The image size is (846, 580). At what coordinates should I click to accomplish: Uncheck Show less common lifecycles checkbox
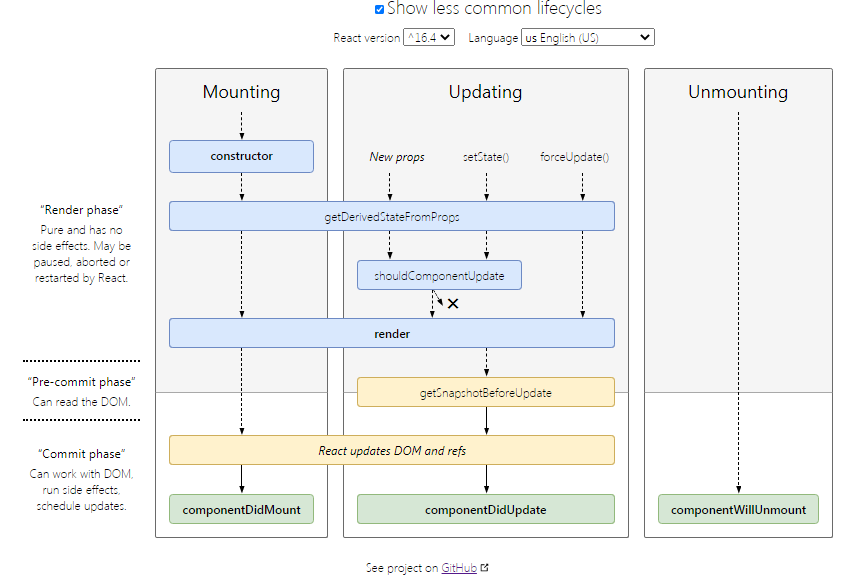380,10
